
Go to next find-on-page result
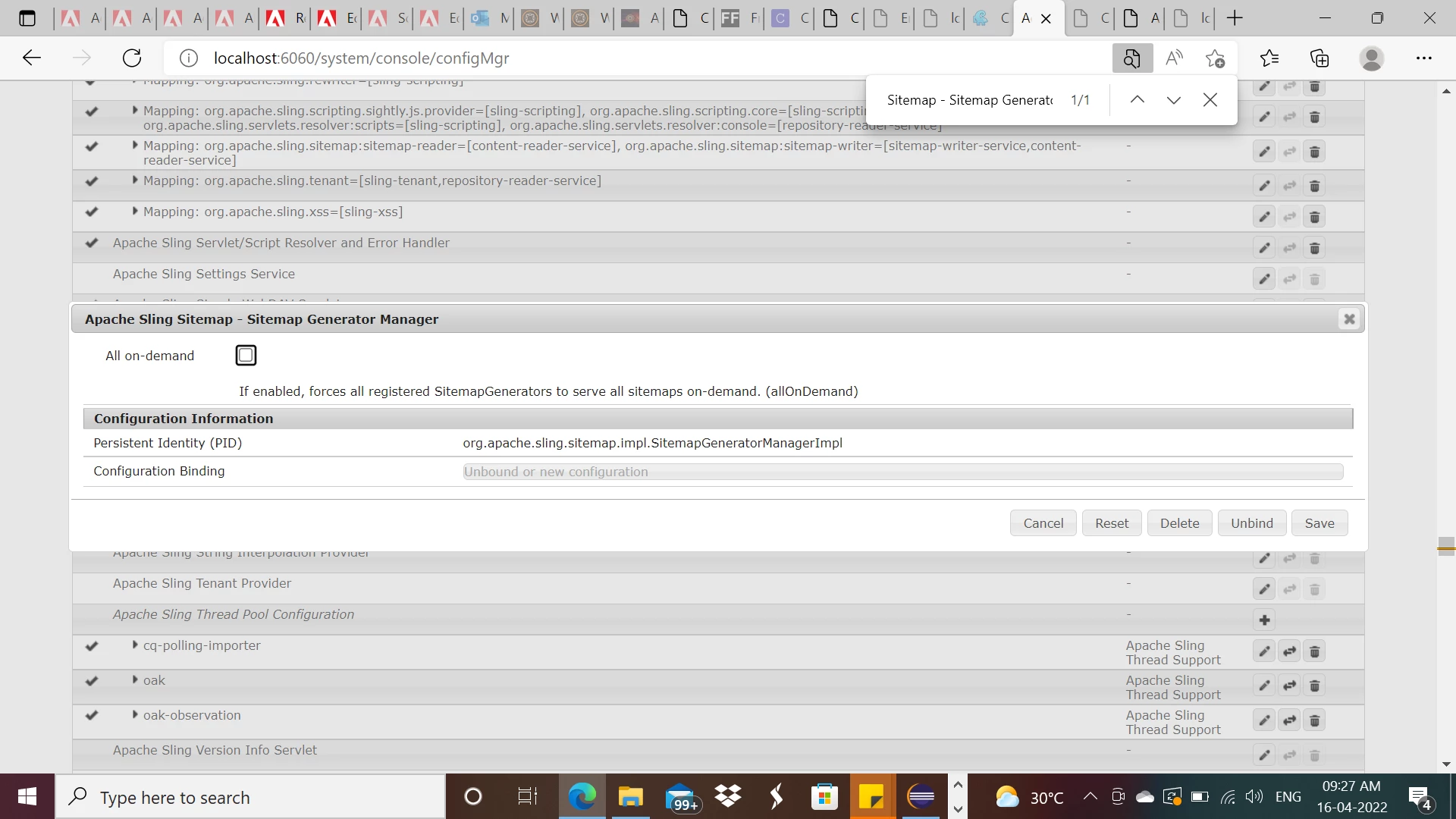pyautogui.click(x=1173, y=100)
